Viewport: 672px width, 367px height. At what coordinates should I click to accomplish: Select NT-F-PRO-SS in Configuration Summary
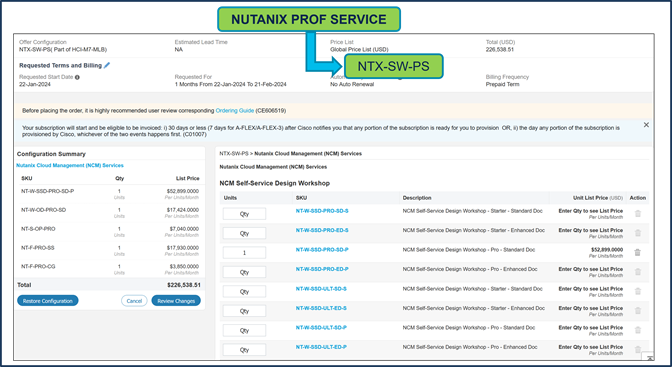click(x=38, y=248)
